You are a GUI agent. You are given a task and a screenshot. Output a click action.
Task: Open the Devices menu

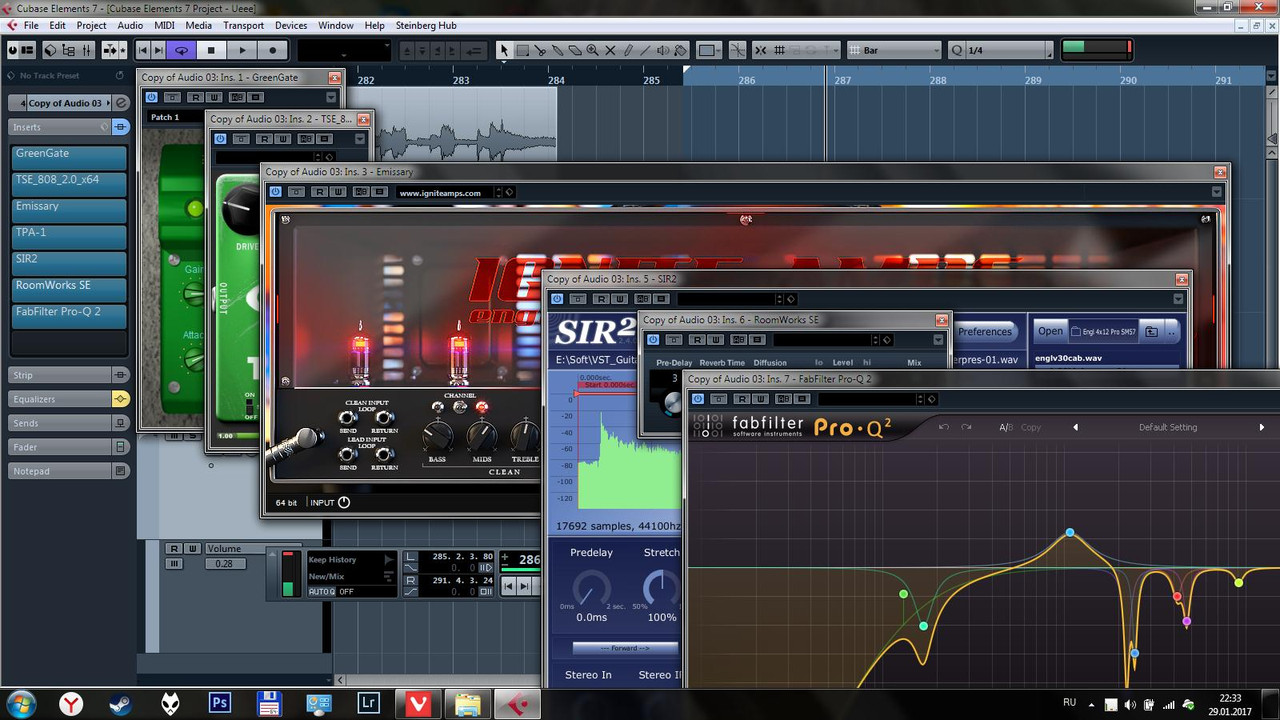coord(291,25)
